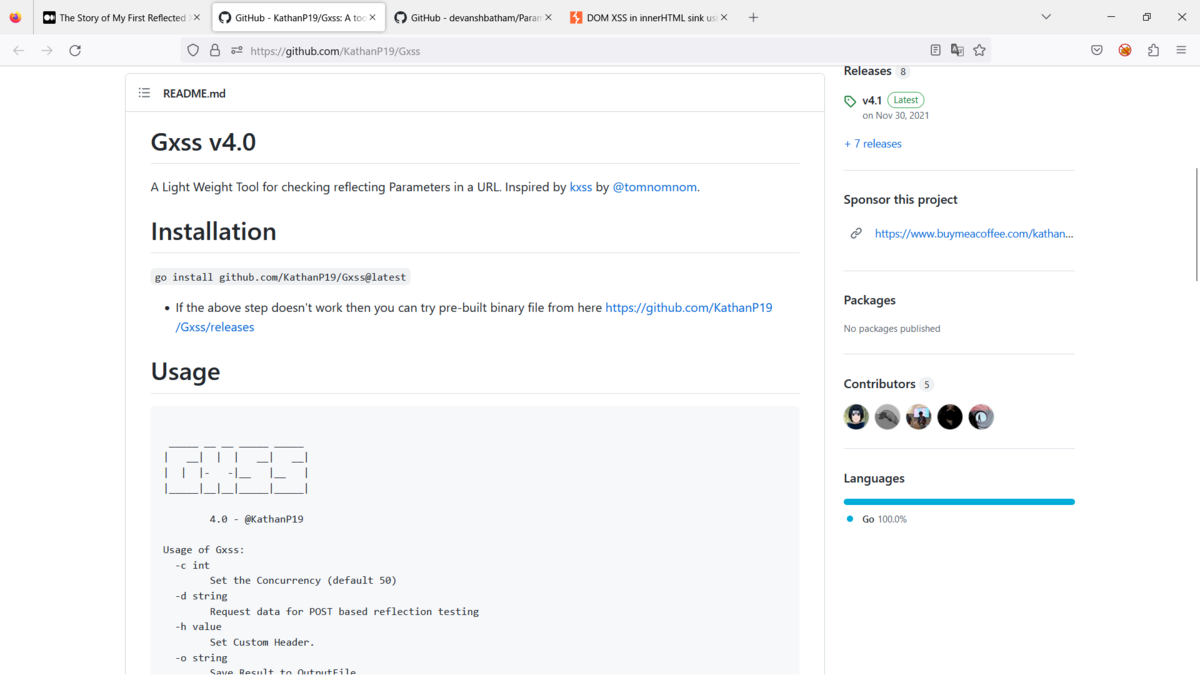Open the Packages heading link
The height and width of the screenshot is (675, 1200).
coord(870,300)
